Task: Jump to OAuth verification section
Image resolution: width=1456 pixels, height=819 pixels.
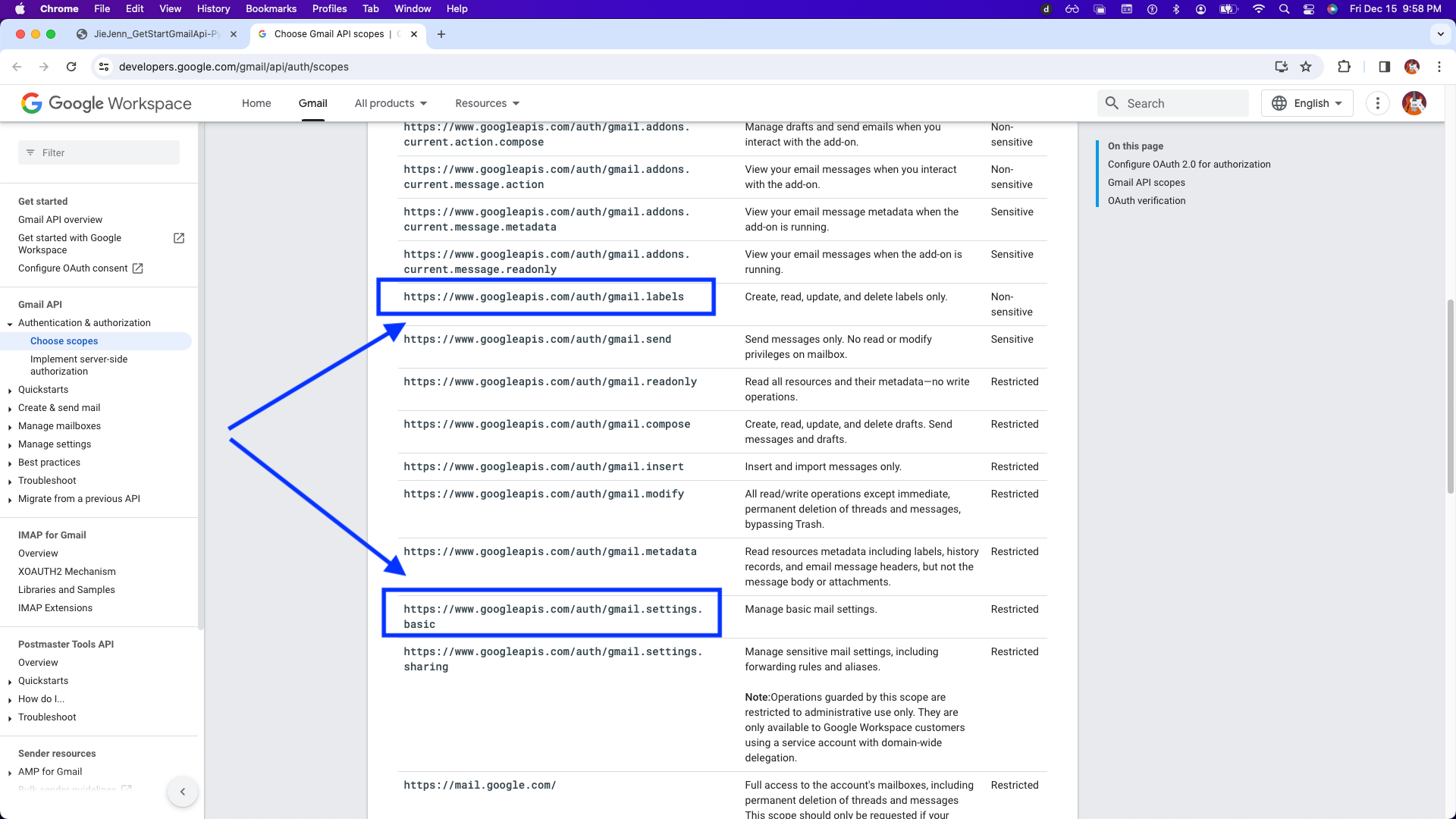Action: pyautogui.click(x=1147, y=201)
